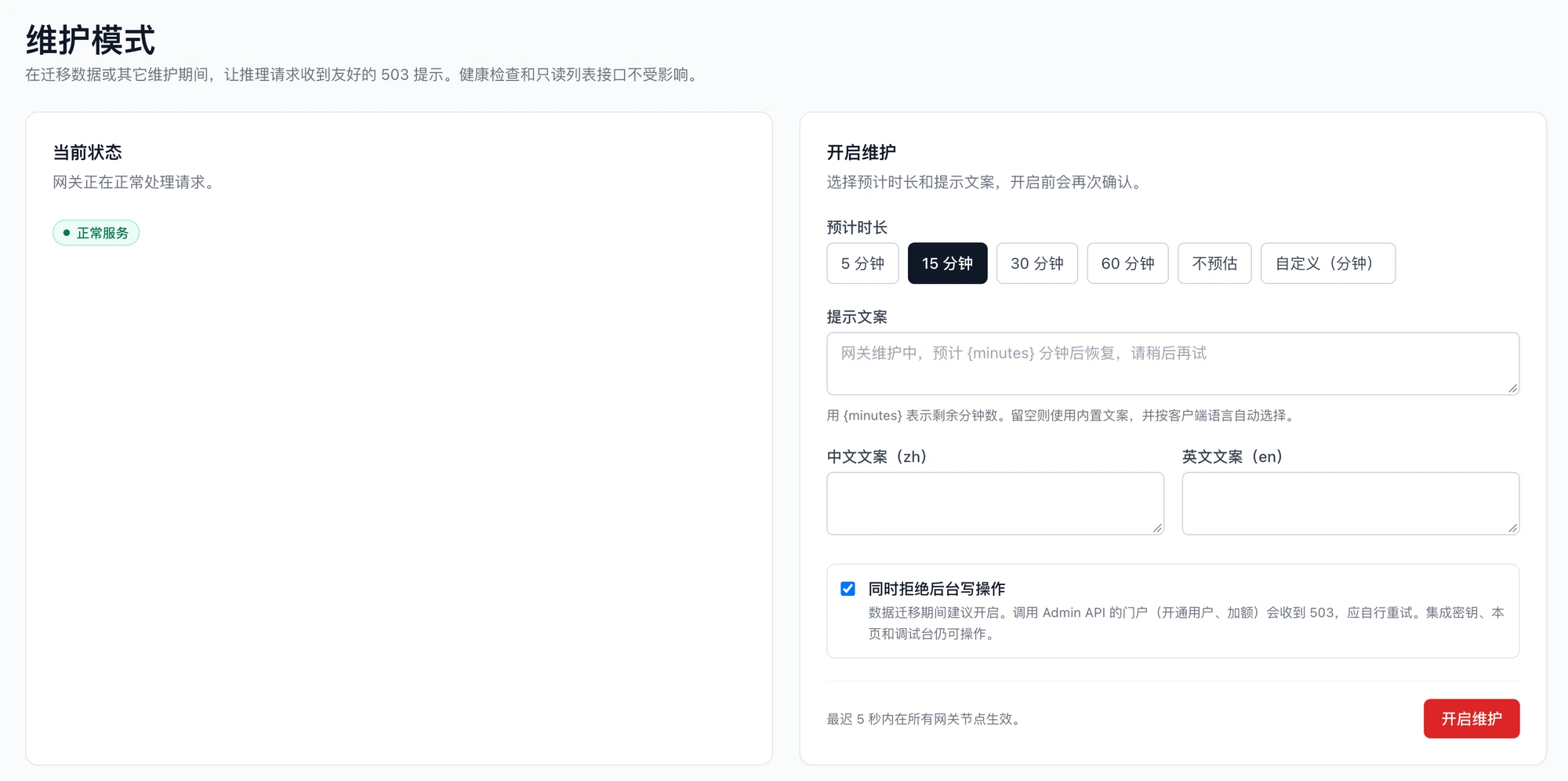Click the 正常服务 status badge
1568x781 pixels.
tap(96, 233)
